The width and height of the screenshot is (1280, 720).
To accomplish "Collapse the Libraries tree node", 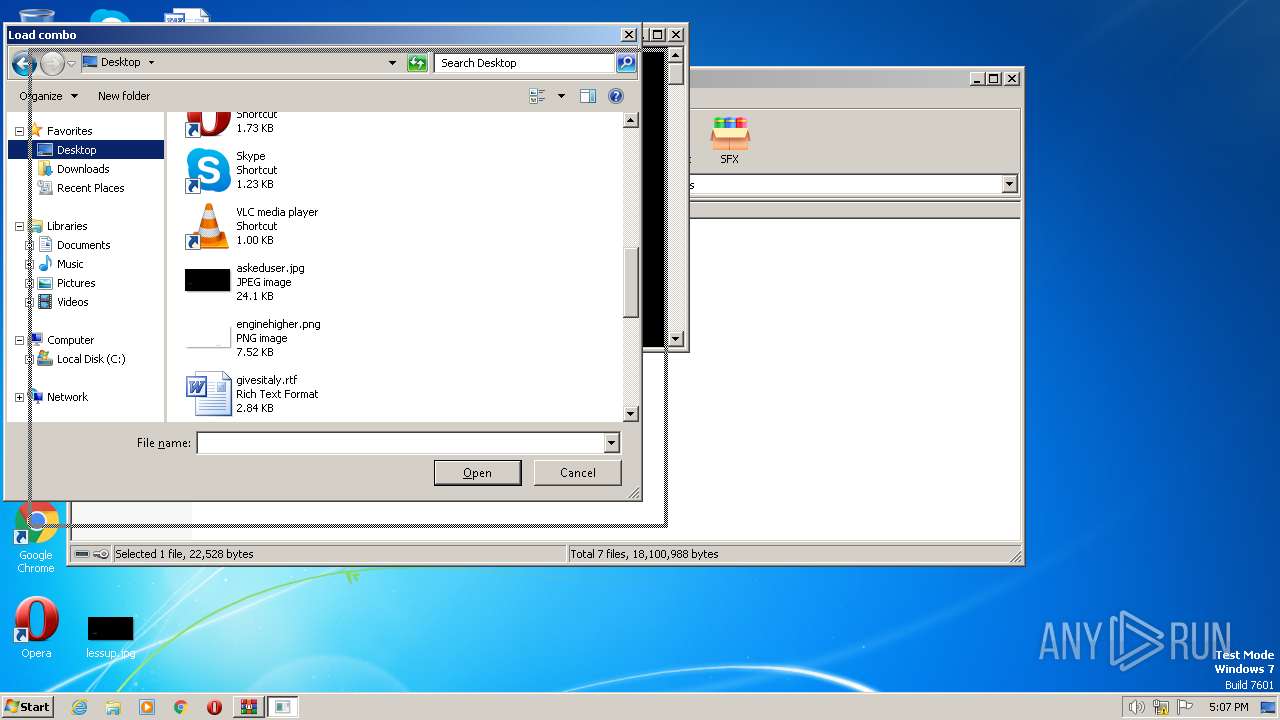I will point(19,226).
